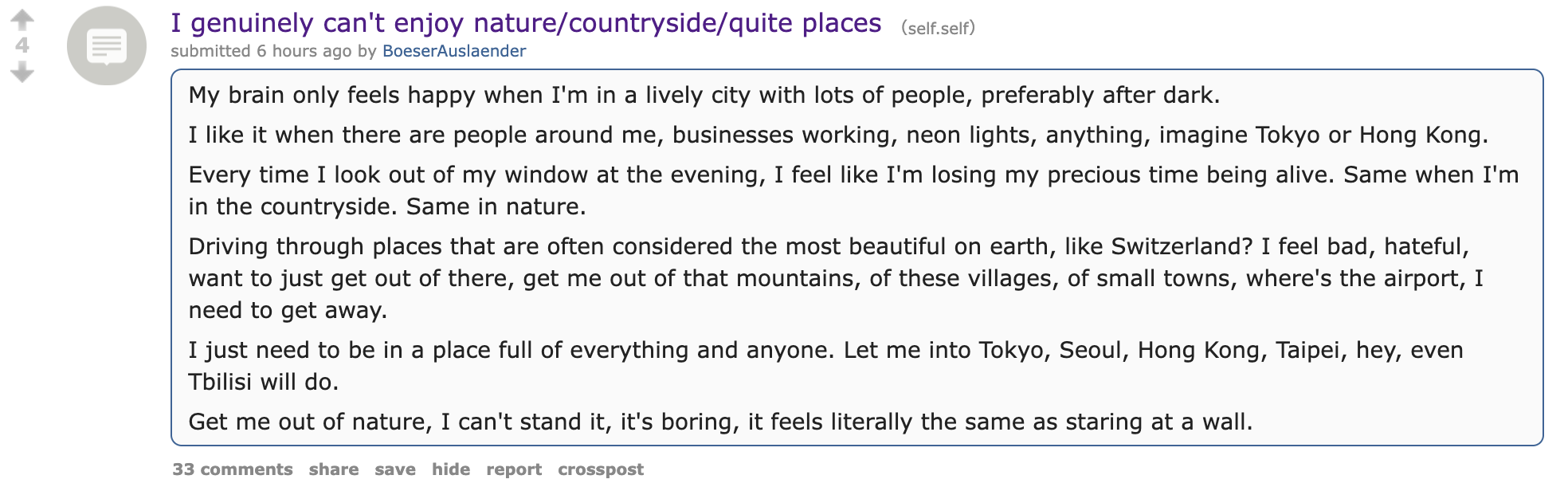Click the paragraph beginning 'My brain only feels happy'
This screenshot has height=483, width=1568.
coord(704,95)
